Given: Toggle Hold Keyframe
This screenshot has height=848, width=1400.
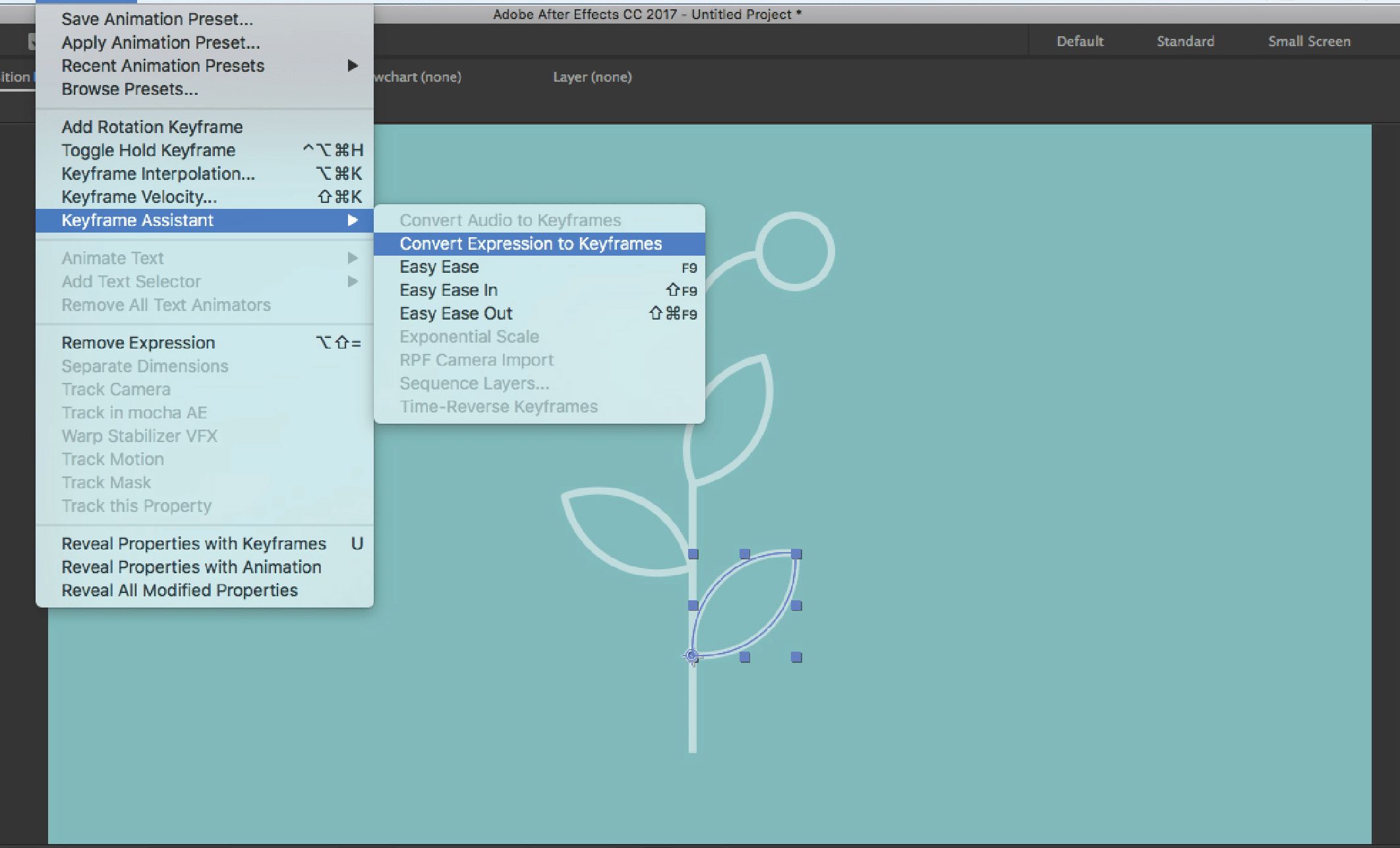Looking at the screenshot, I should pos(148,150).
